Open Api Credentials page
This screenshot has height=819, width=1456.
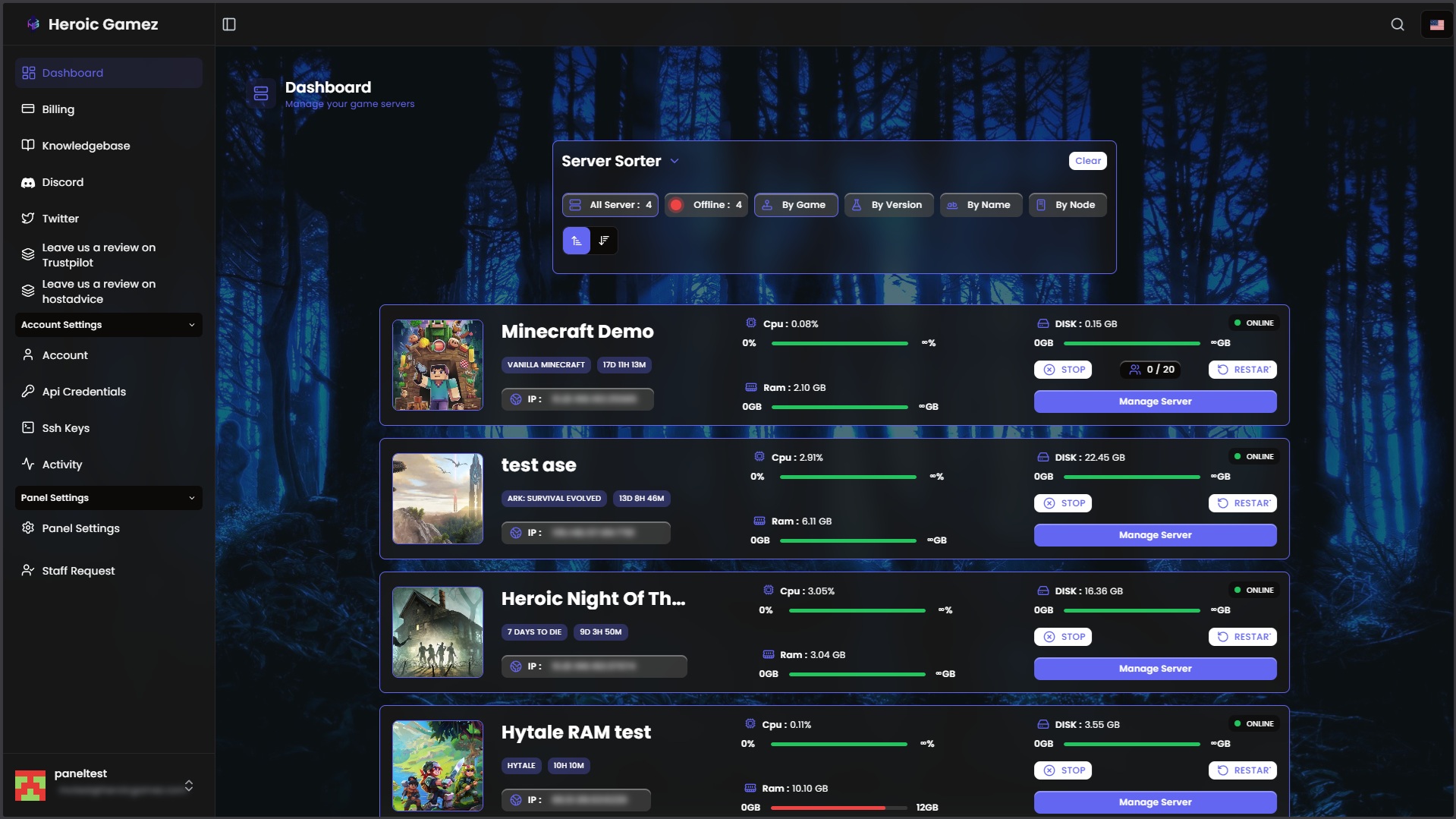(x=83, y=392)
